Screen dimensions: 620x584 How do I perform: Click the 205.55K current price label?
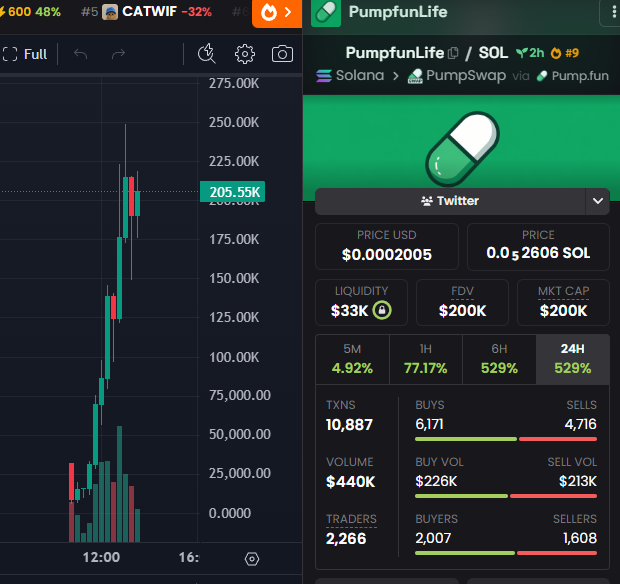coord(232,192)
